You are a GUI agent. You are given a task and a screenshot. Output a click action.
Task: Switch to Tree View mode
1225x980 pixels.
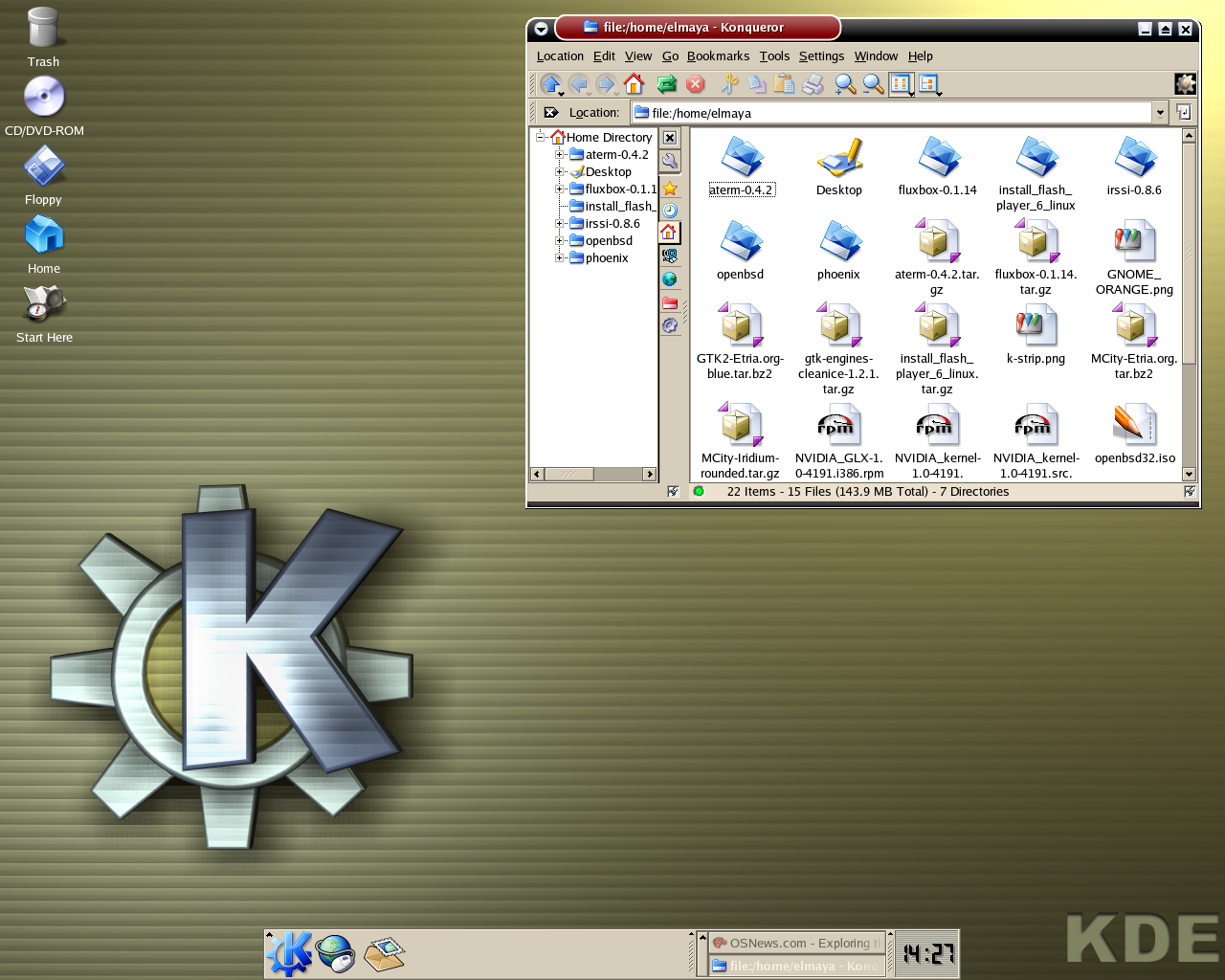[929, 84]
